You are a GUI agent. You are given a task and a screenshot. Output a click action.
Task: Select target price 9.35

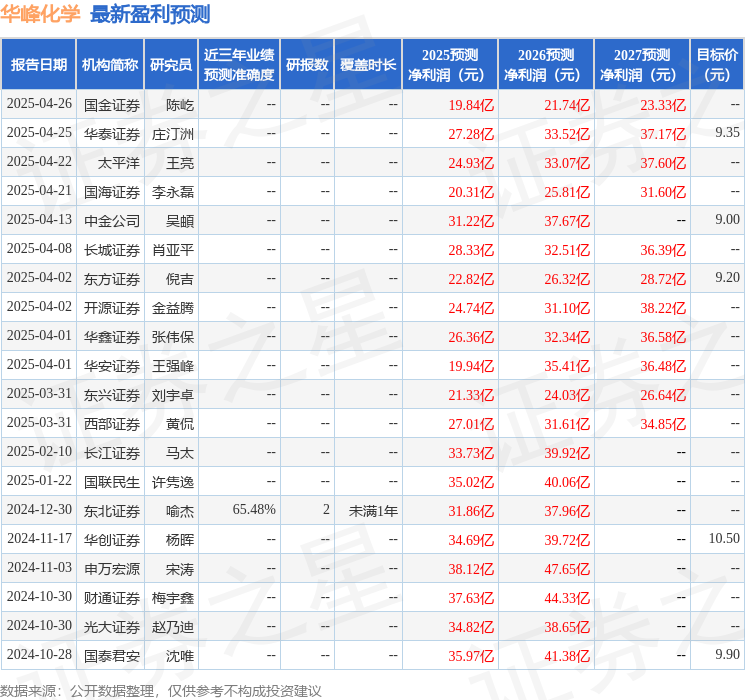(727, 133)
